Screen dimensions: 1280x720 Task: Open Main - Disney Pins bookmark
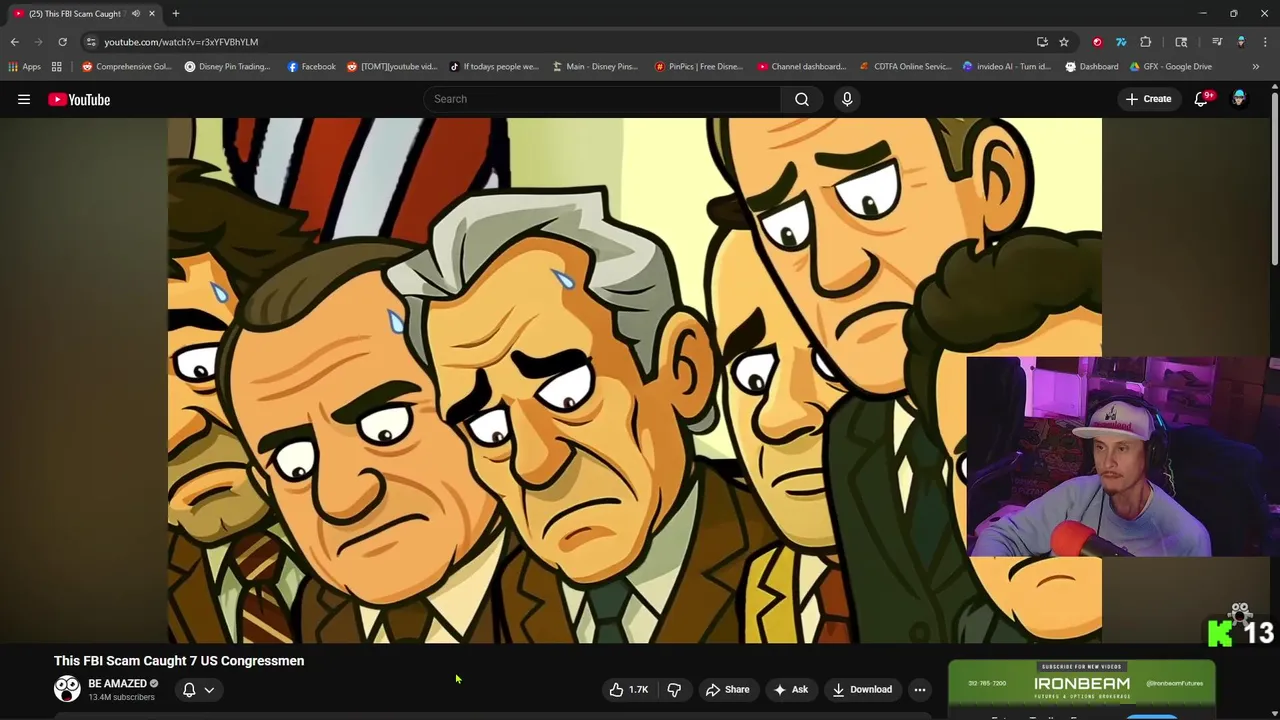[595, 67]
